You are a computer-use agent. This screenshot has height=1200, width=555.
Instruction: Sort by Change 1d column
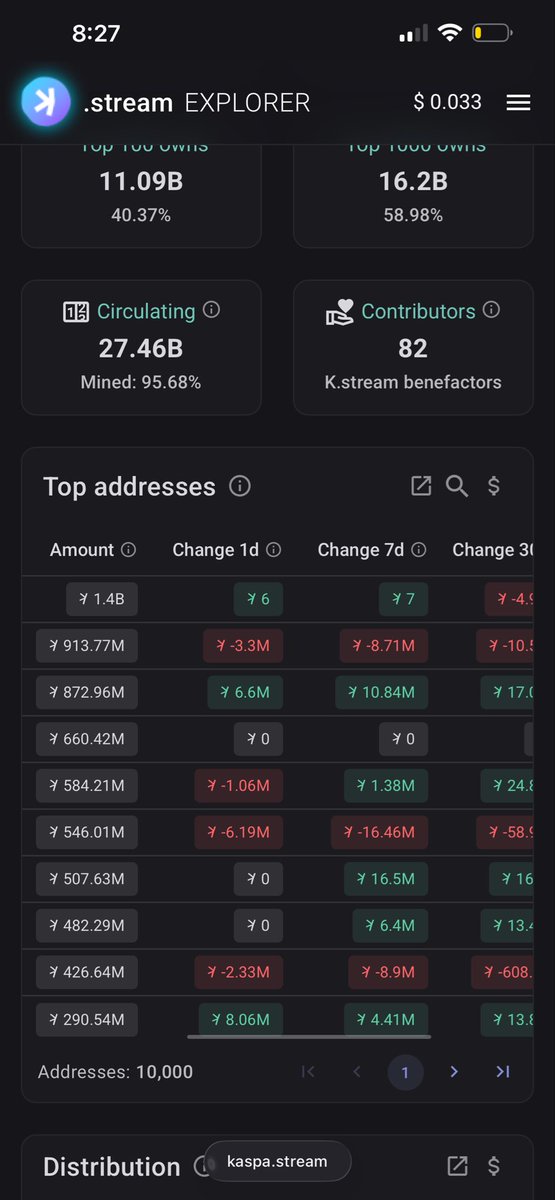pos(215,549)
